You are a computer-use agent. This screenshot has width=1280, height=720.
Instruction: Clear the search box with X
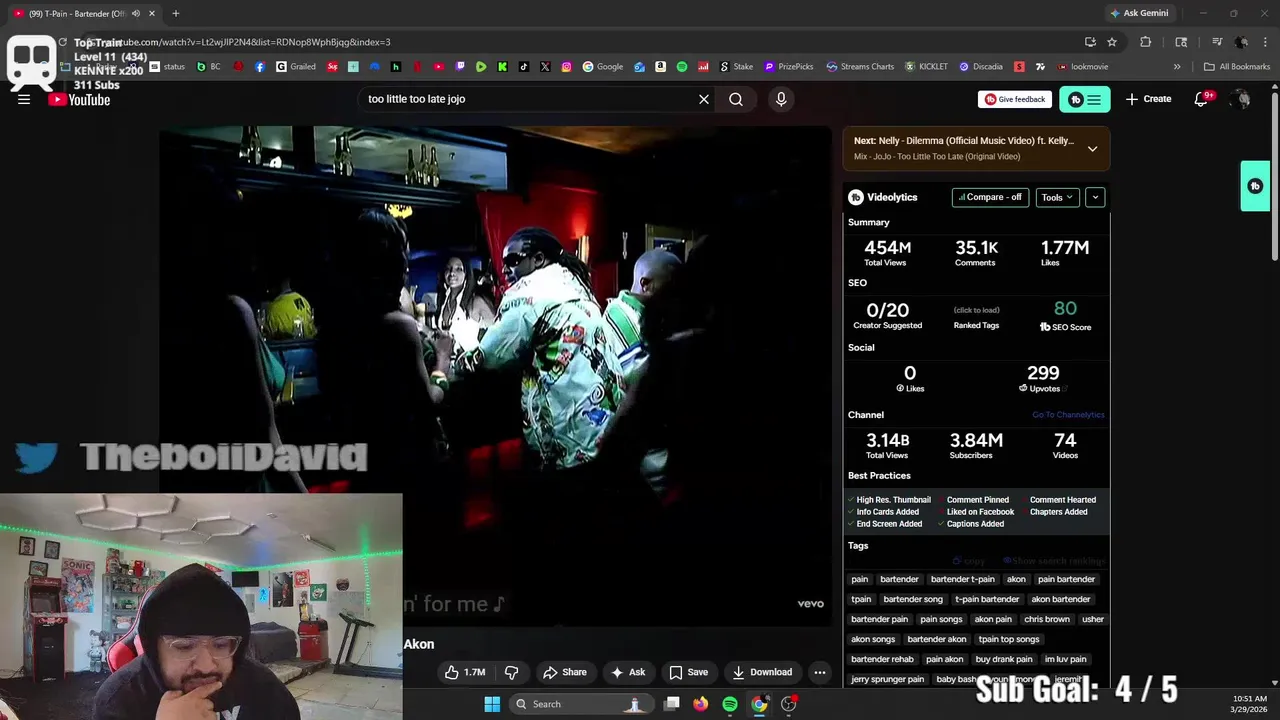[x=704, y=99]
